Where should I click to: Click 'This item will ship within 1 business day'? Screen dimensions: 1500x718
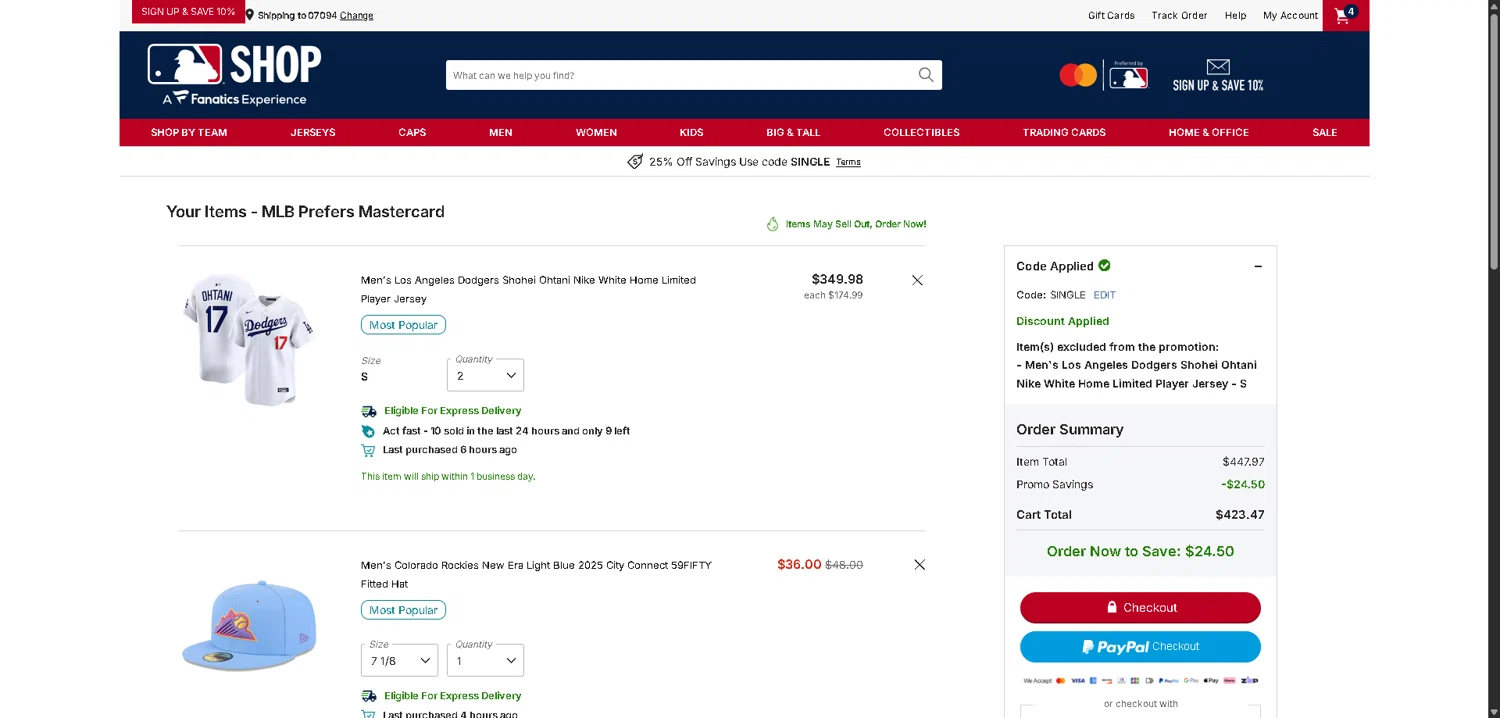pyautogui.click(x=448, y=477)
